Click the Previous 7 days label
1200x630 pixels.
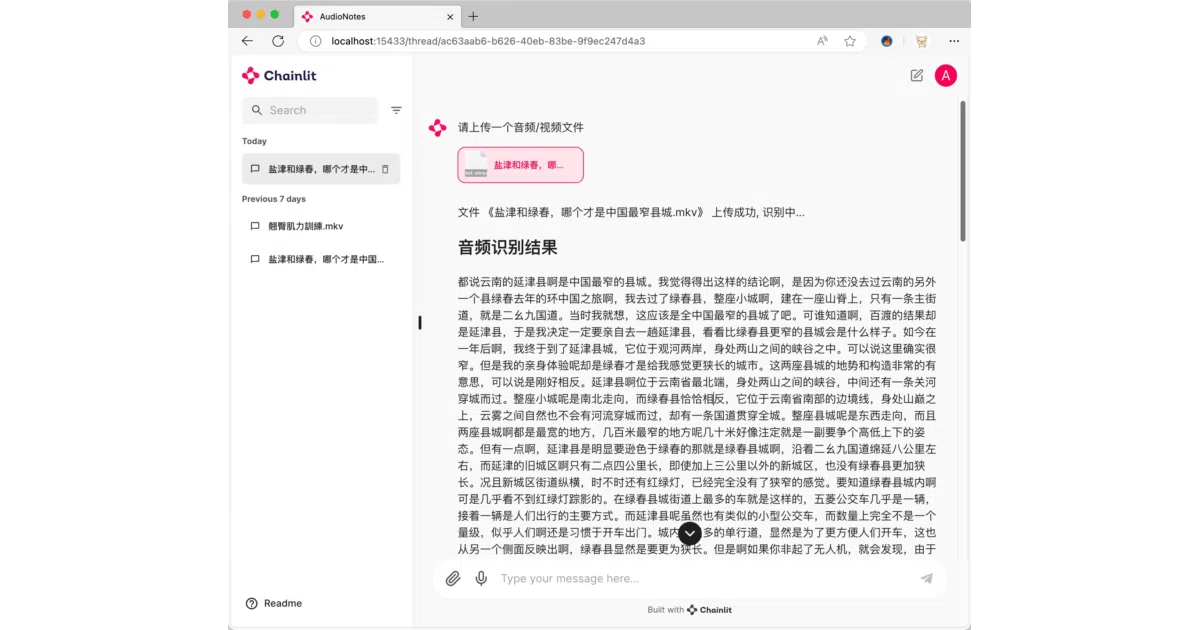point(274,199)
